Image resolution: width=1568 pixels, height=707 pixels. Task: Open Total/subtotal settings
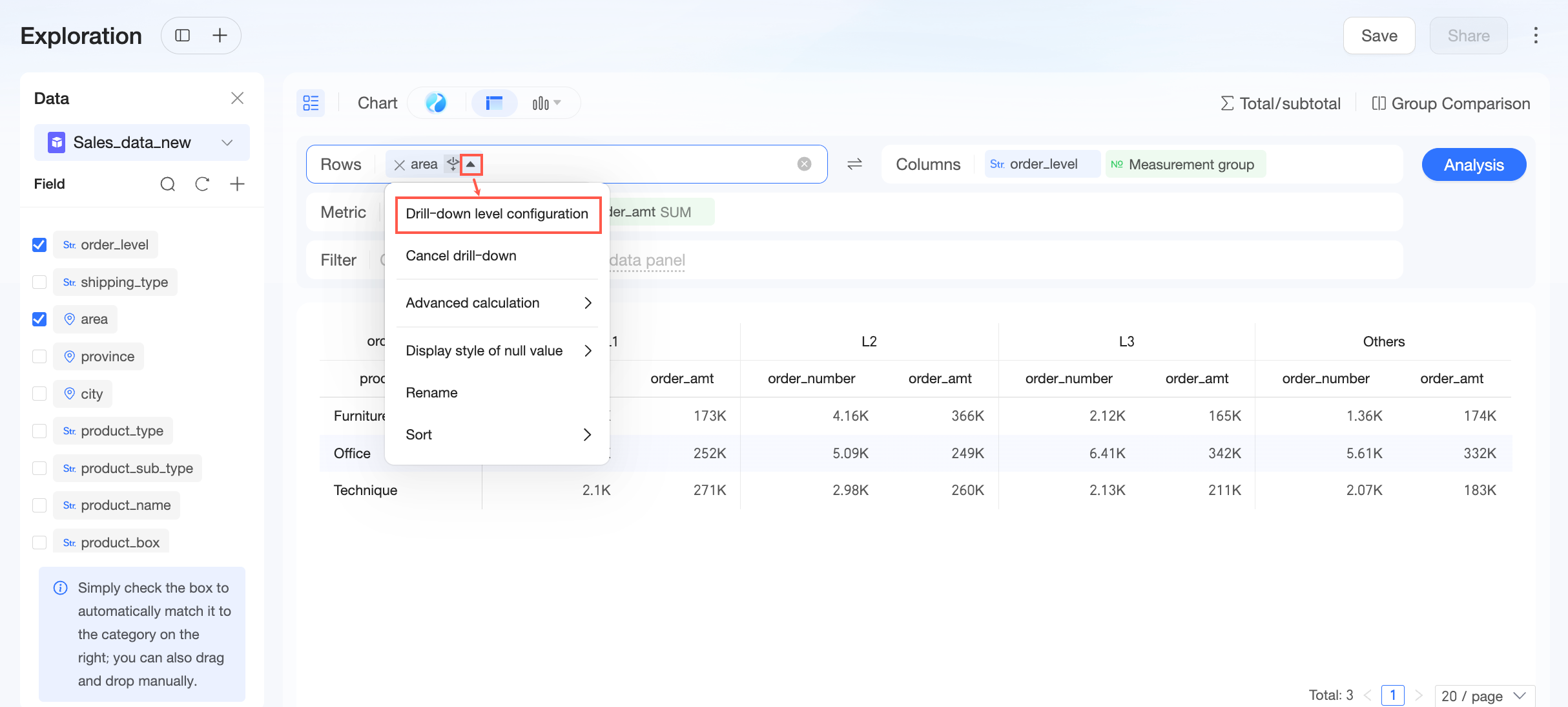tap(1281, 103)
